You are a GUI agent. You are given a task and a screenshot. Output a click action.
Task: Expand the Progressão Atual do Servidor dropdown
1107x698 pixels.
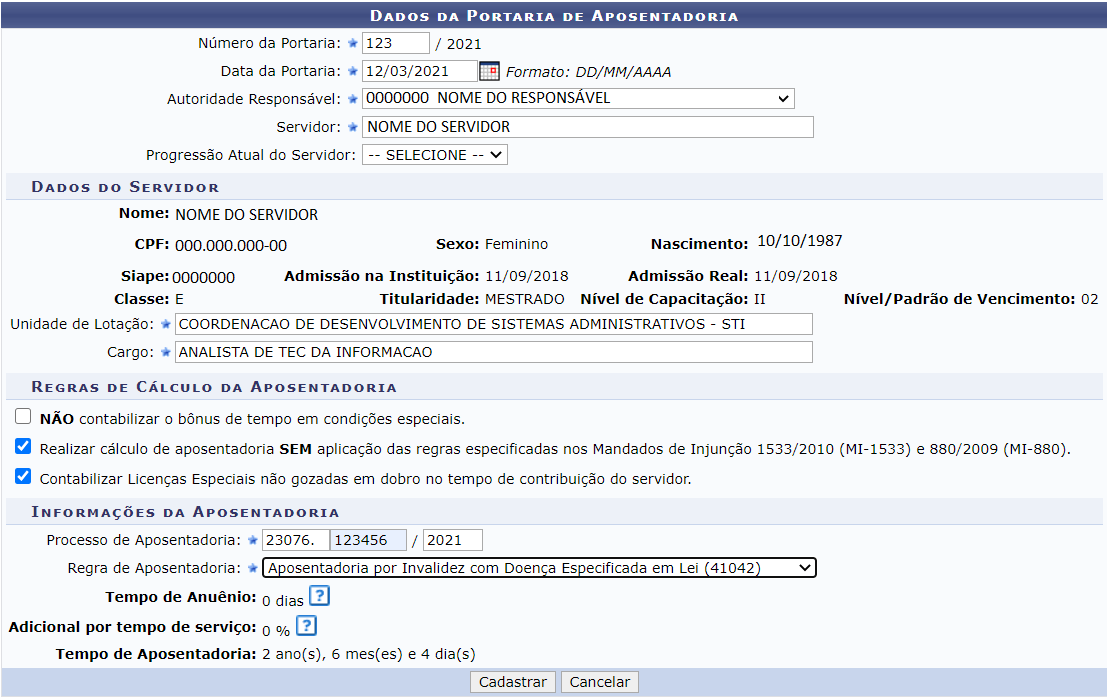click(x=435, y=155)
